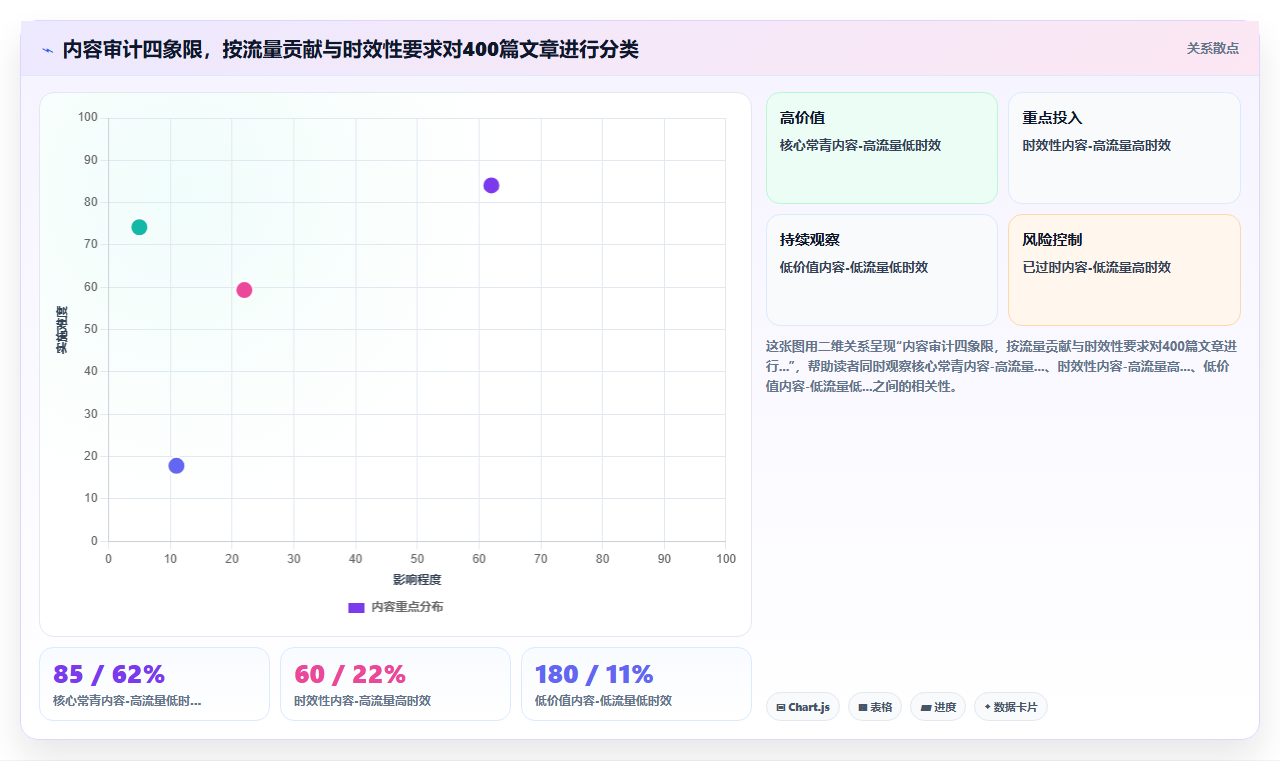Click the description paragraph starting 这张图用二维关系
The image size is (1280, 761).
click(x=1002, y=366)
